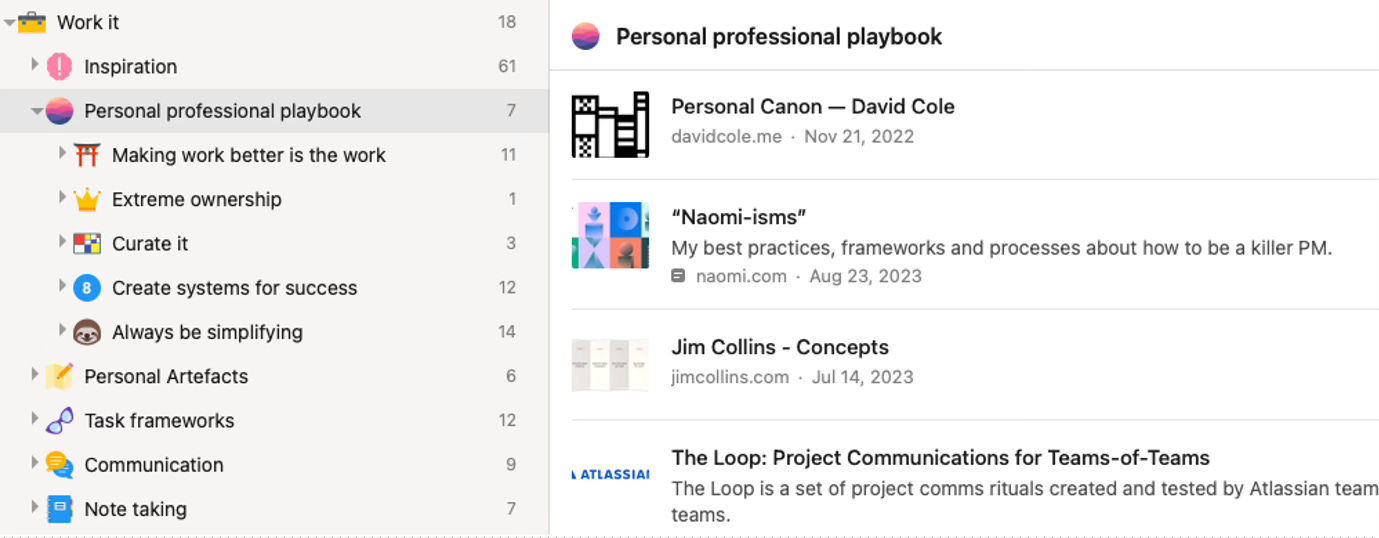
Task: Expand the Inspiration collection arrow
Action: (35, 65)
